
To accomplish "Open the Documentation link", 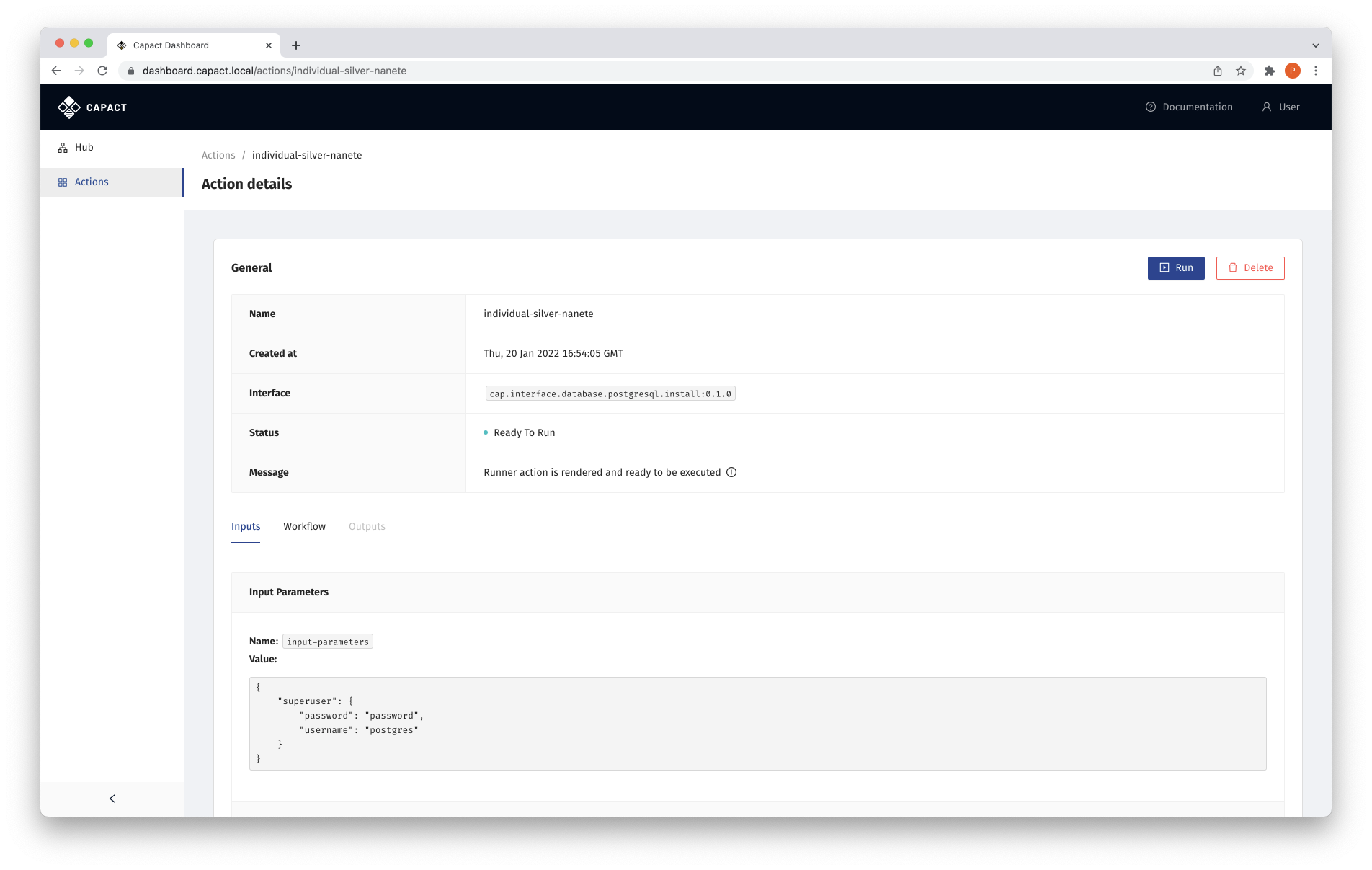I will pyautogui.click(x=1189, y=107).
